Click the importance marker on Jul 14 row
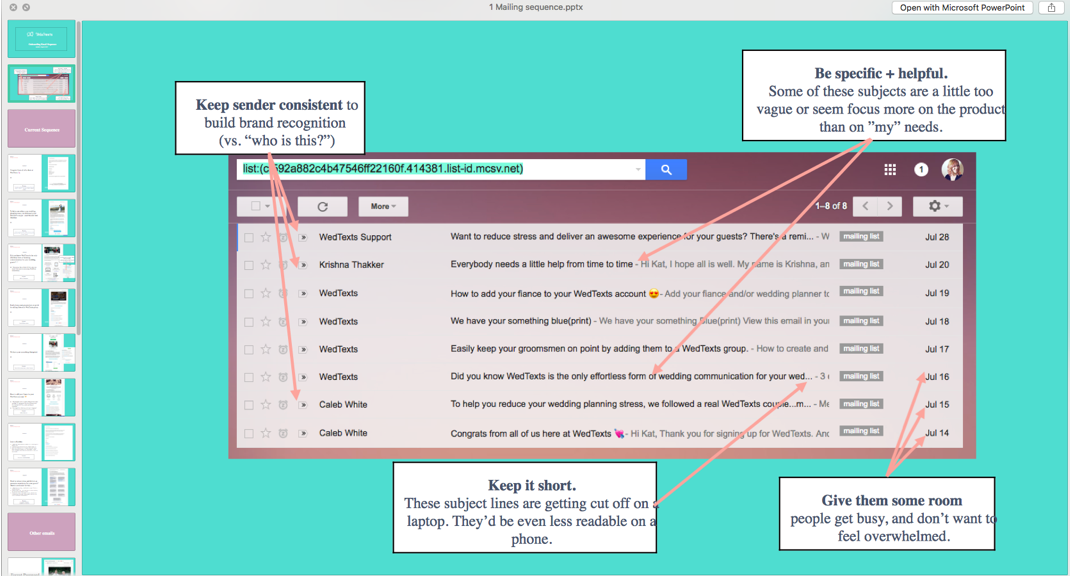Screen dimensions: 1070x576 [302, 433]
